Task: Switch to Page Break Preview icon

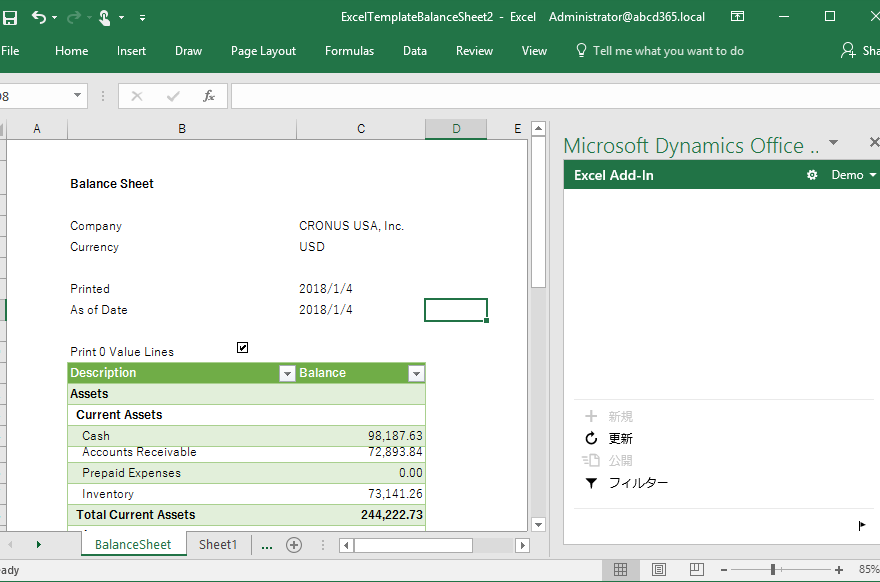Action: point(696,570)
